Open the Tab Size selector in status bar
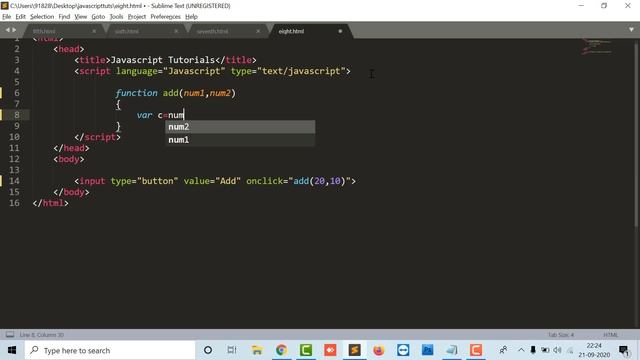This screenshot has height=360, width=640. 560,335
